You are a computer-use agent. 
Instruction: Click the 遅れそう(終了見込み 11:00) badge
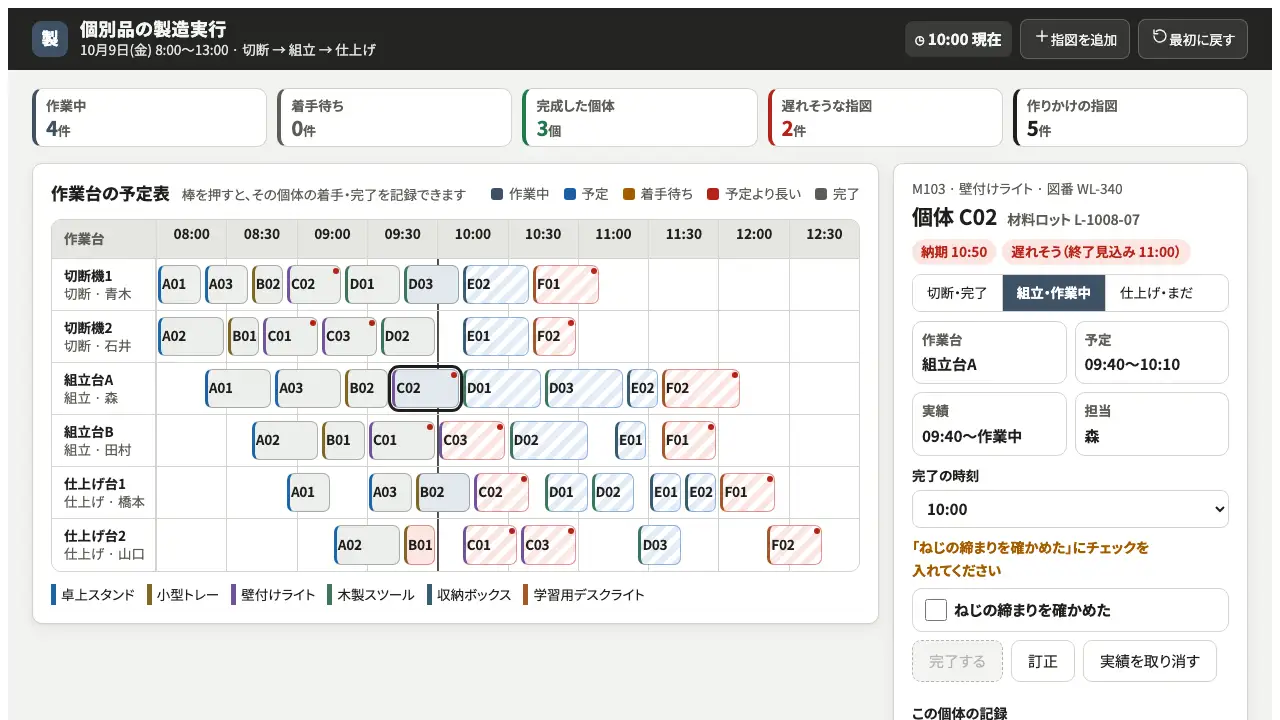1096,252
